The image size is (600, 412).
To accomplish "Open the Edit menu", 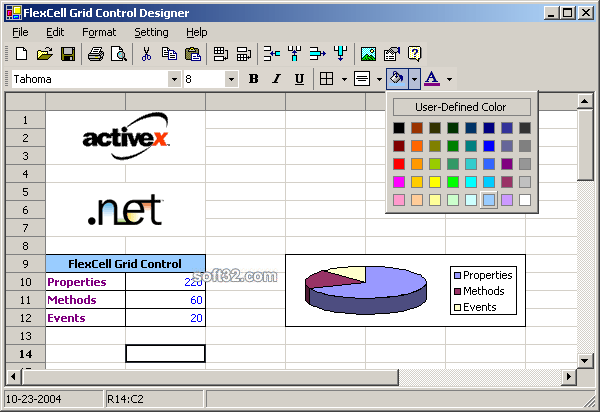I will tap(55, 32).
